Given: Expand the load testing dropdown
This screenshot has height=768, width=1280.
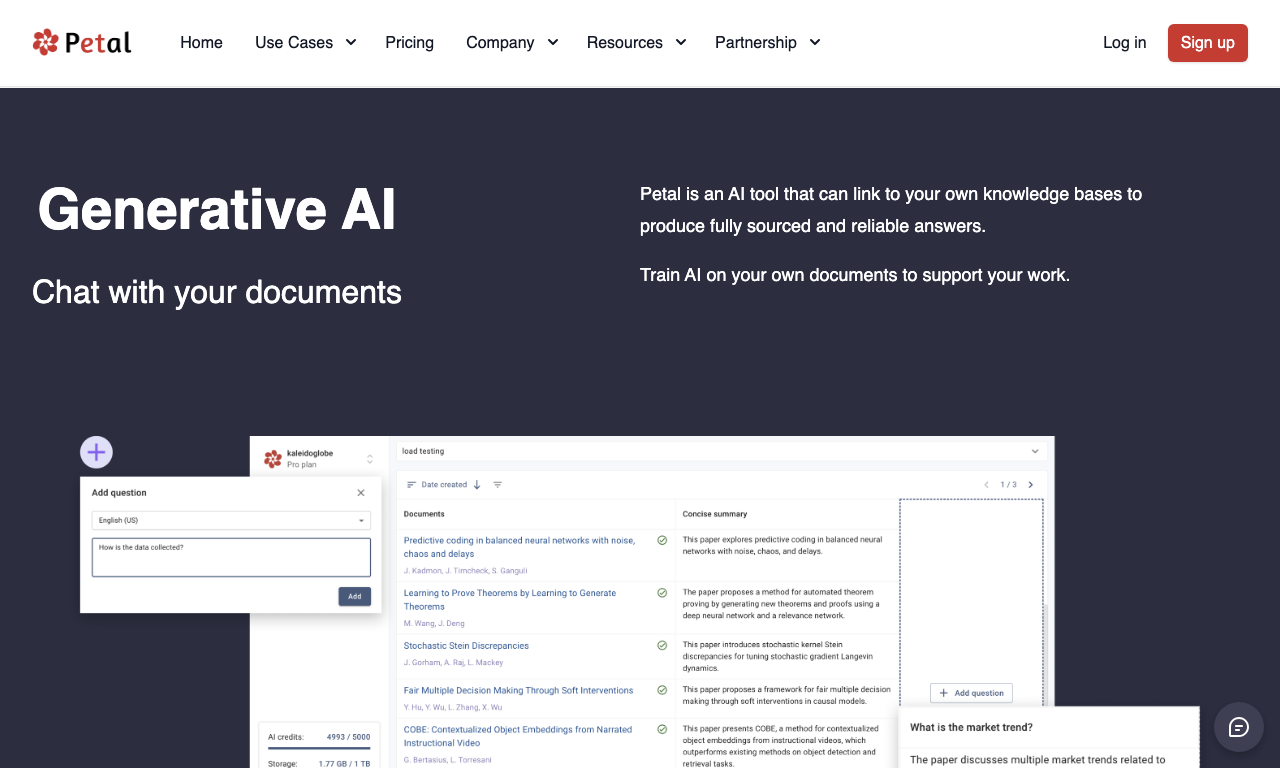Looking at the screenshot, I should click(721, 451).
